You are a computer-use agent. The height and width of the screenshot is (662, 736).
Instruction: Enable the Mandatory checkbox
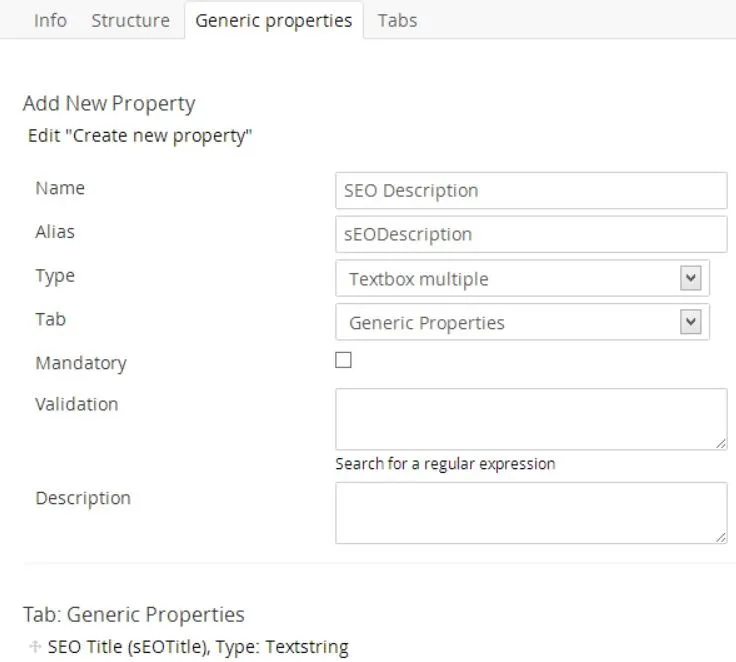[x=343, y=360]
